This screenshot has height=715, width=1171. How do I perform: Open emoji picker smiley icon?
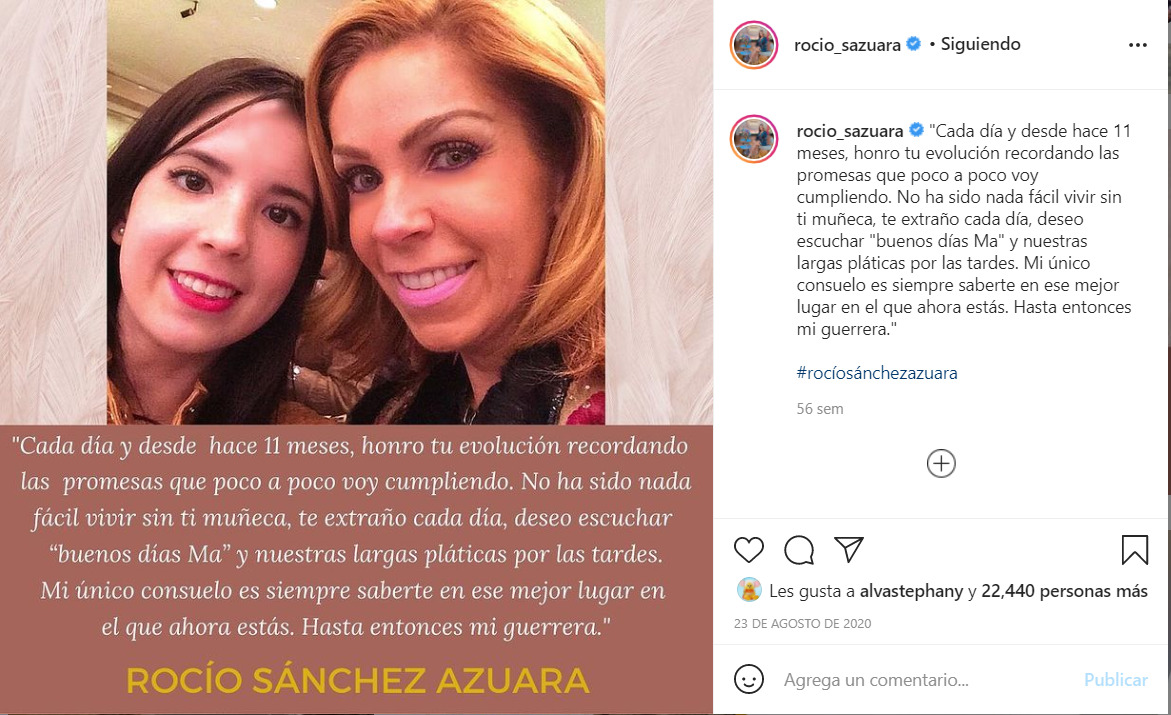748,679
